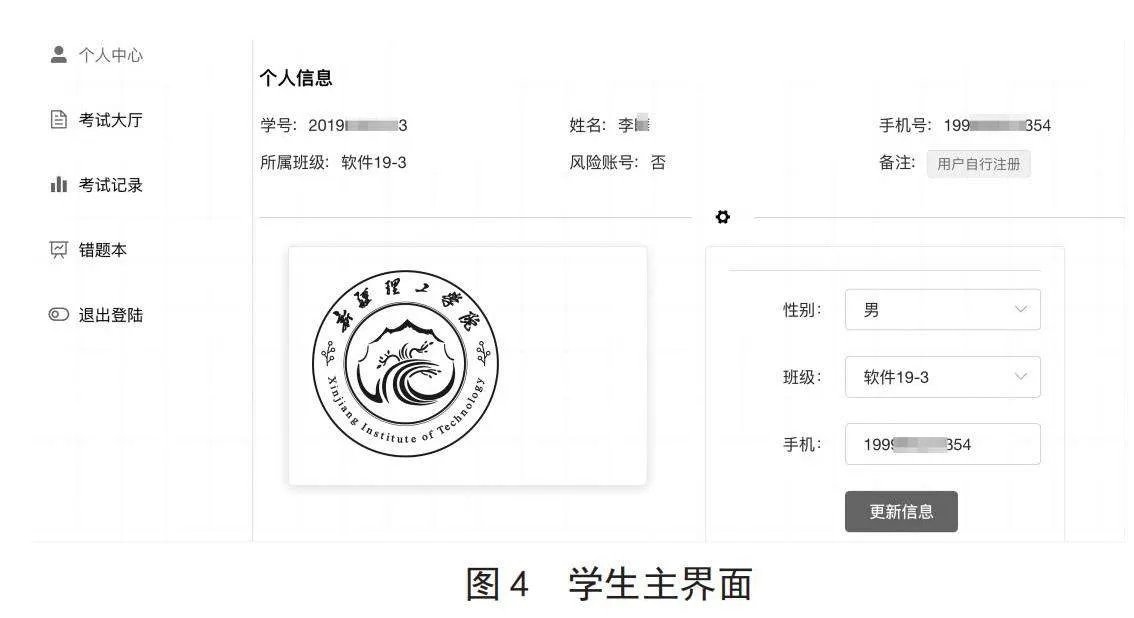Click the 个人信息 section heading

click(296, 78)
